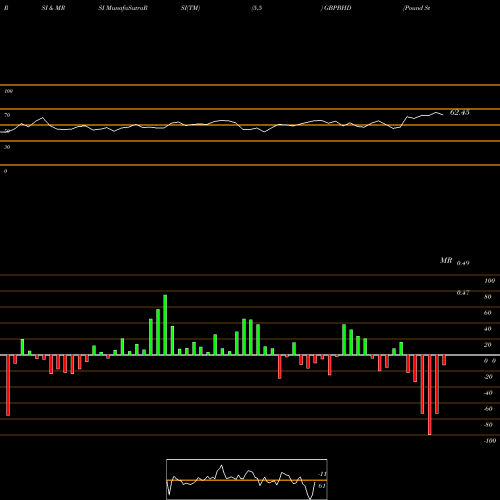Click the end of the white RSI line
The height and width of the screenshot is (500, 500).
[x=443, y=115]
